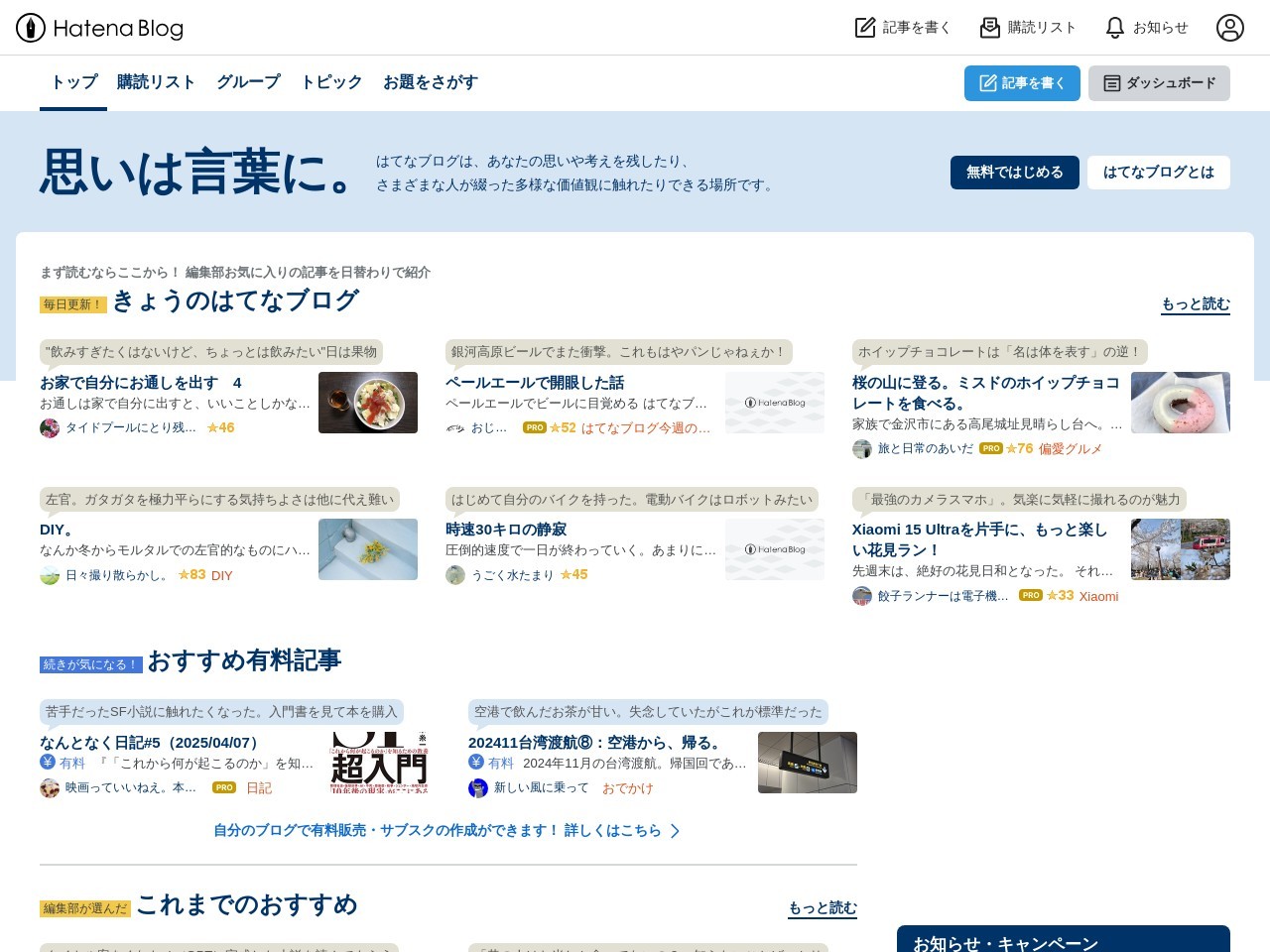Open the 超入門 book cover thumbnail
This screenshot has width=1270, height=952.
pyautogui.click(x=379, y=763)
